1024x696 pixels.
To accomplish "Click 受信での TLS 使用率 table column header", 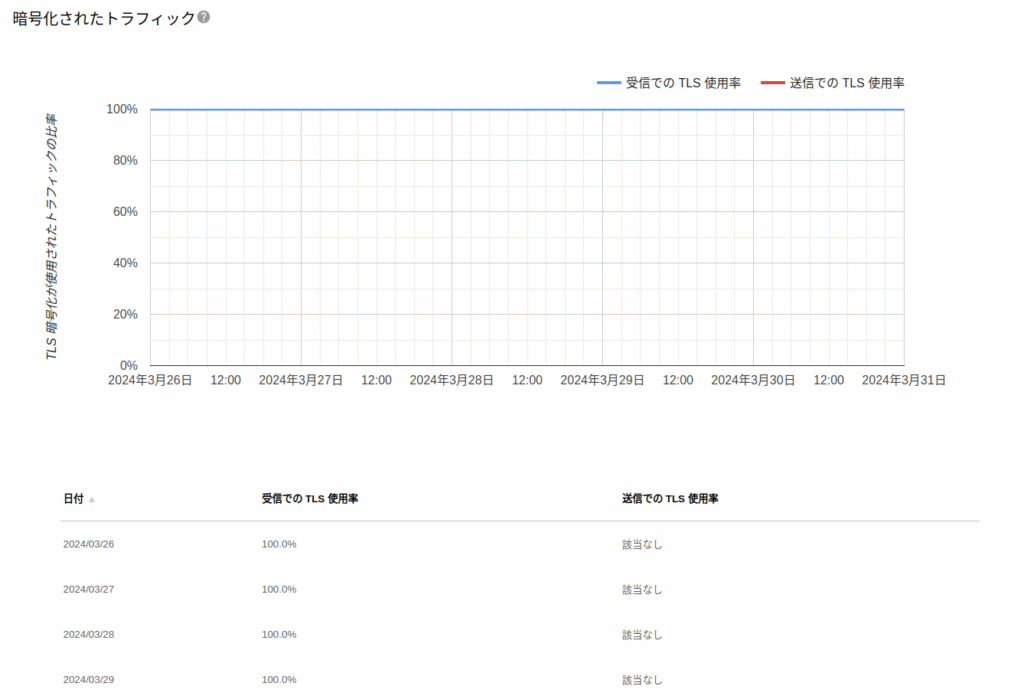I will [x=310, y=498].
